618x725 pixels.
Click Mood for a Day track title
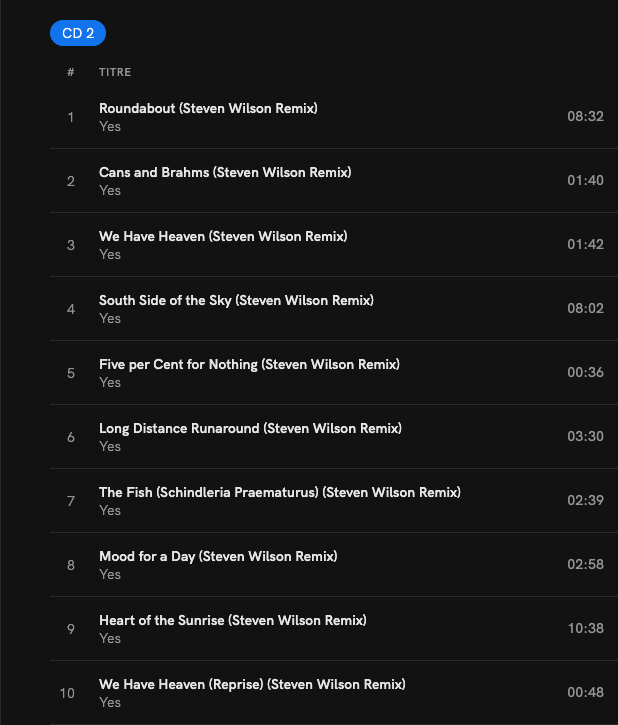218,556
